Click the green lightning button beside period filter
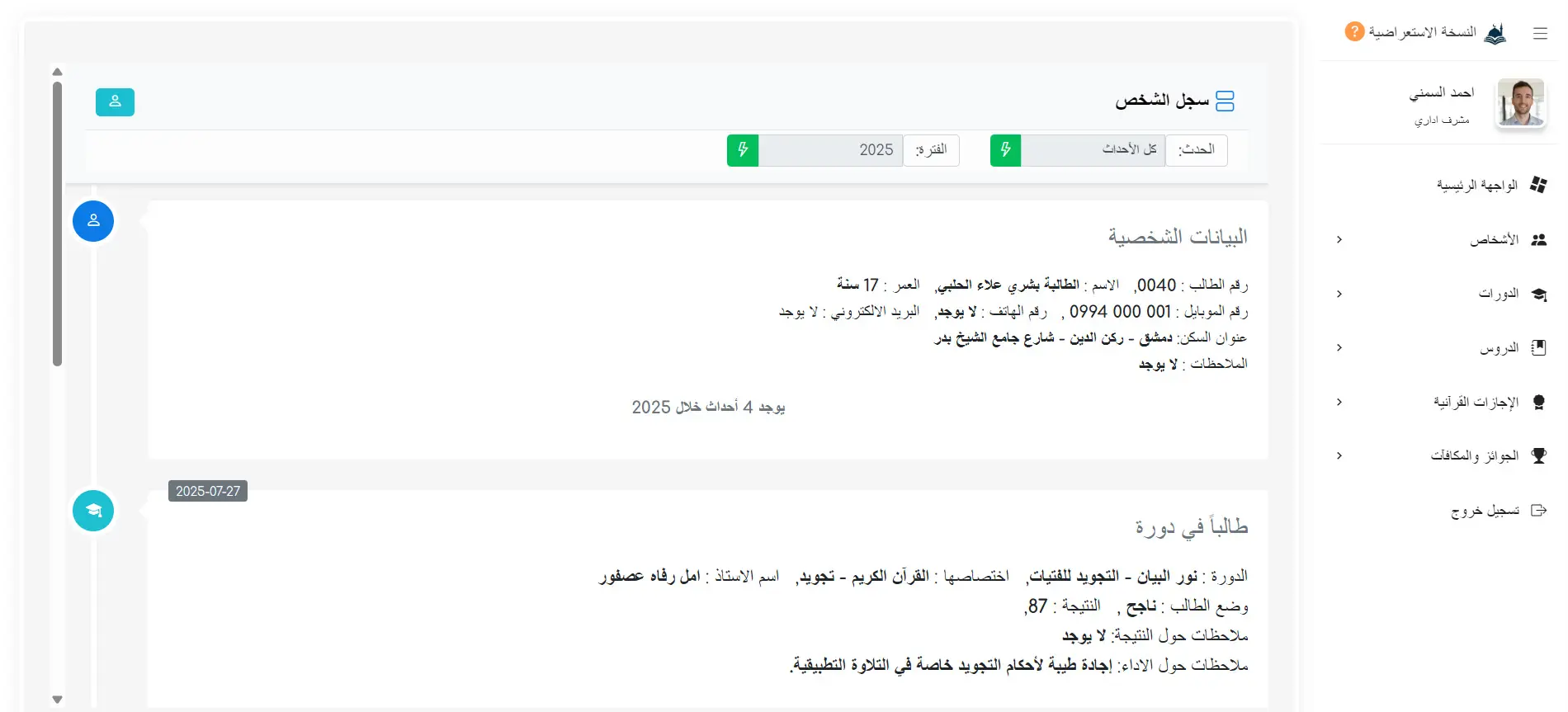This screenshot has width=1568, height=712. pyautogui.click(x=742, y=150)
